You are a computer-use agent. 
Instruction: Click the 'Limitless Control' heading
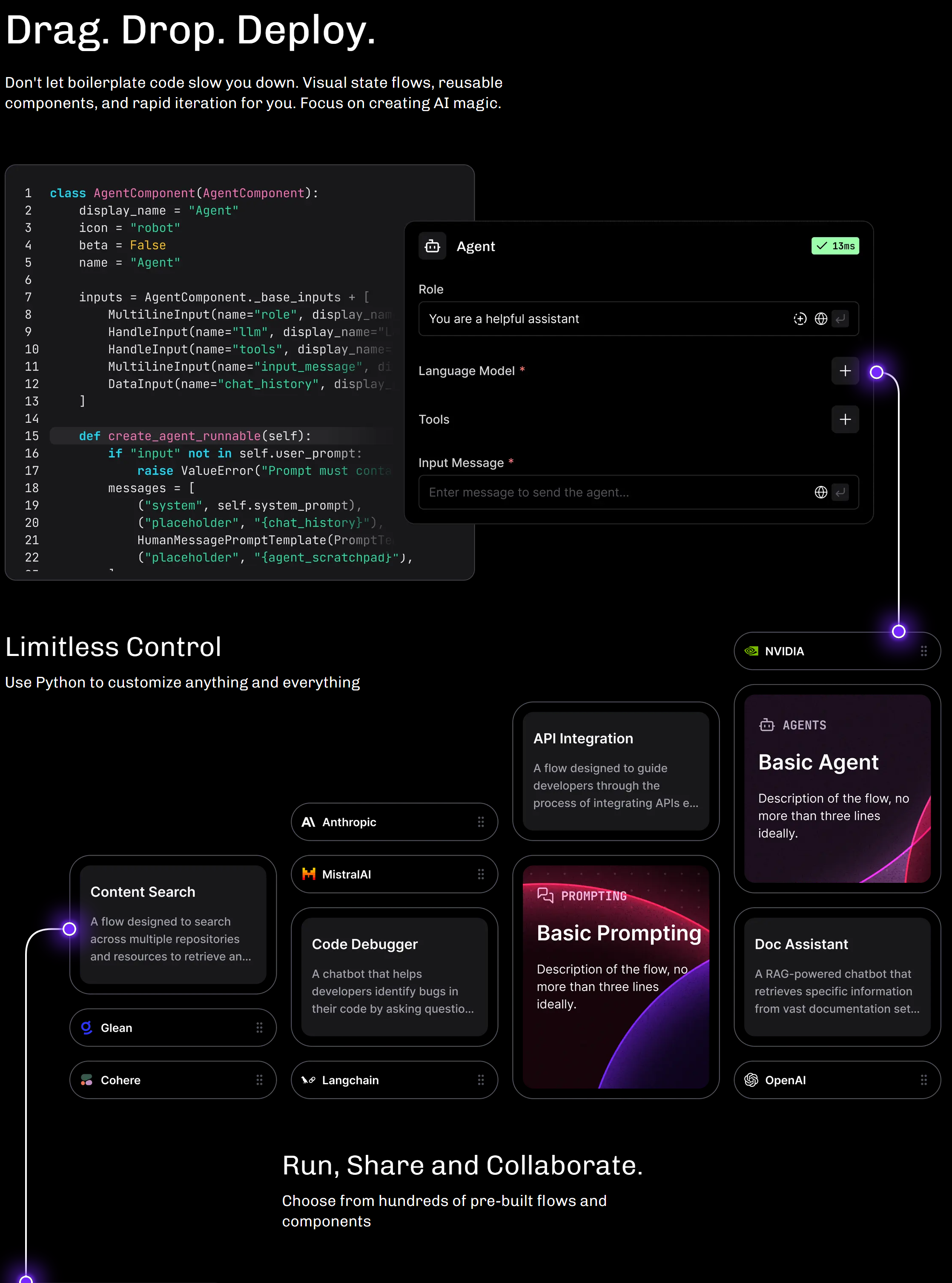[114, 647]
